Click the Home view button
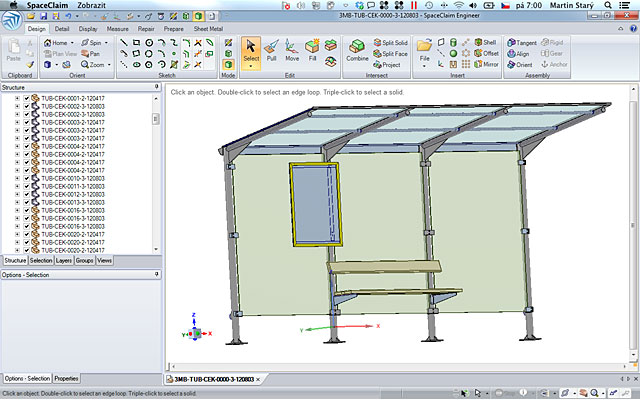This screenshot has width=640, height=400. (56, 42)
